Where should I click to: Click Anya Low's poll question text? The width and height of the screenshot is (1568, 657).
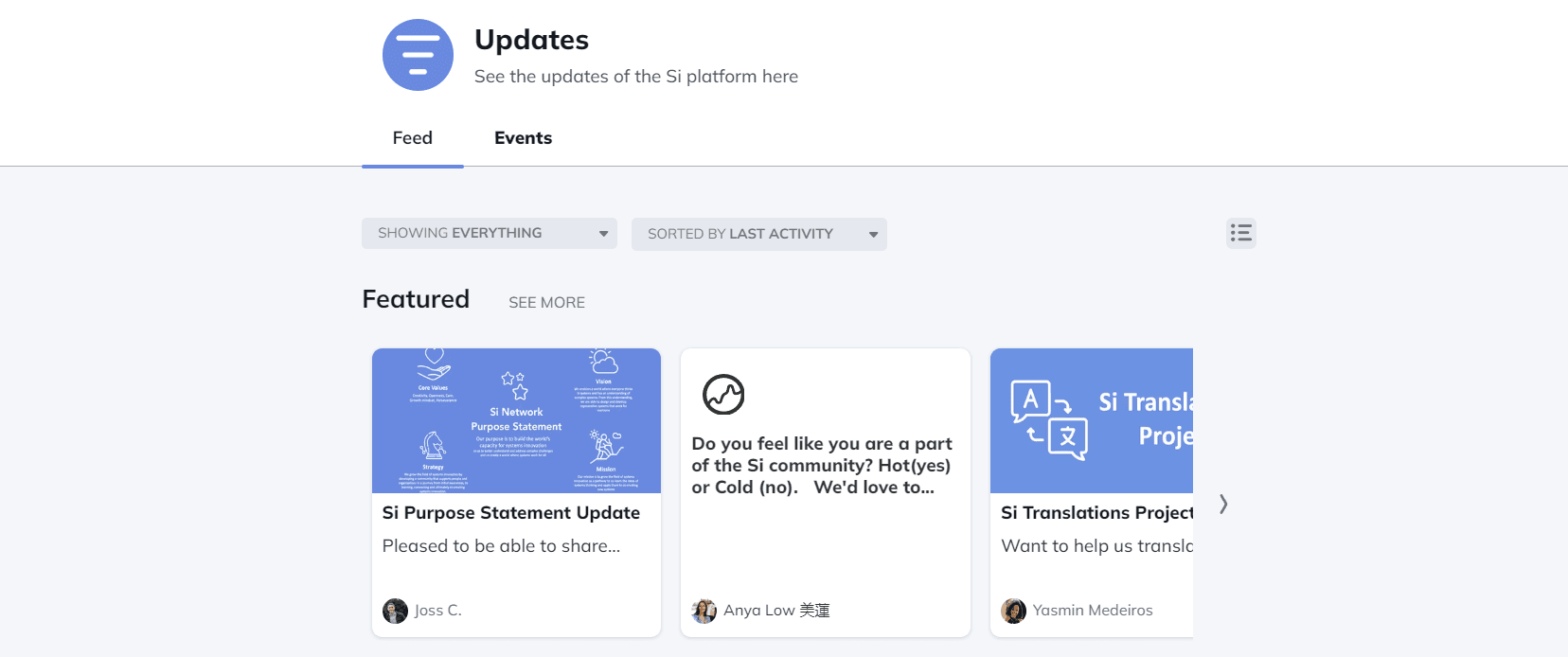(822, 465)
